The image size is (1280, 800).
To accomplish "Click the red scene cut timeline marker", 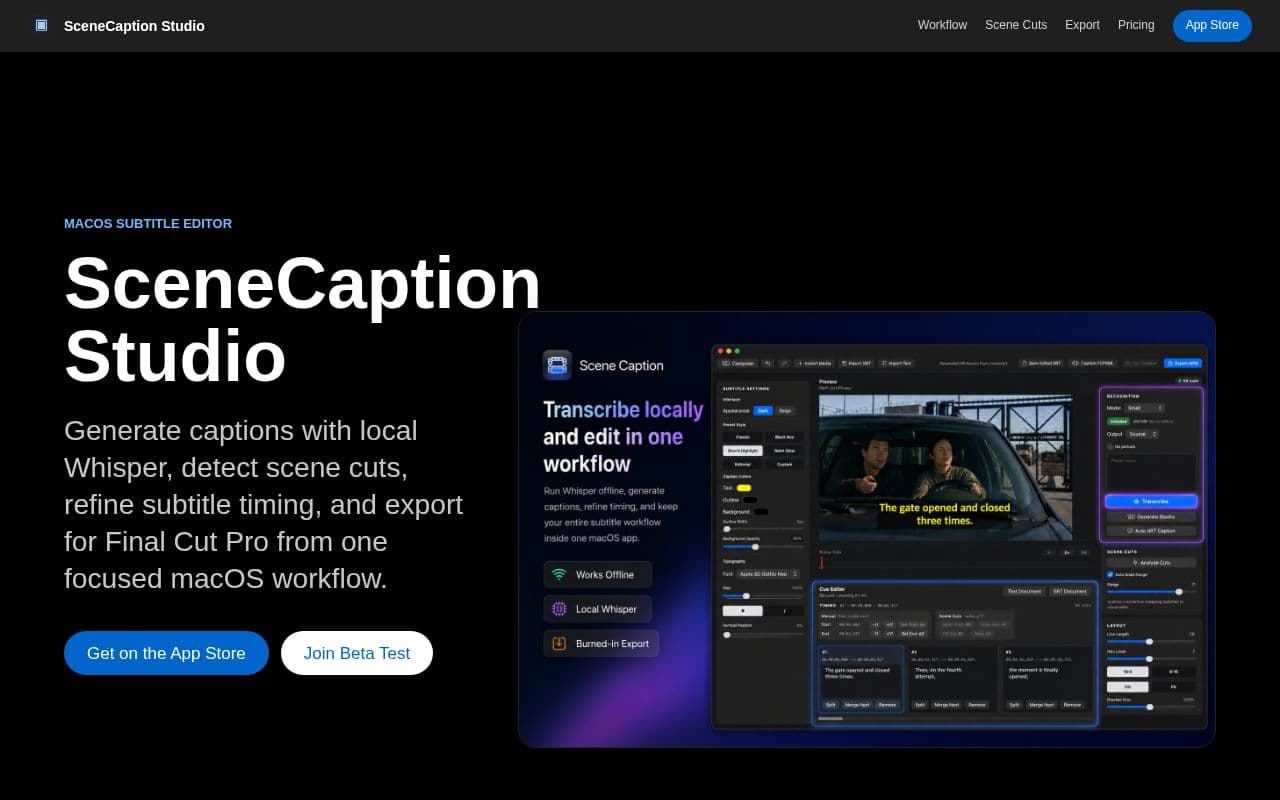I will pos(821,563).
